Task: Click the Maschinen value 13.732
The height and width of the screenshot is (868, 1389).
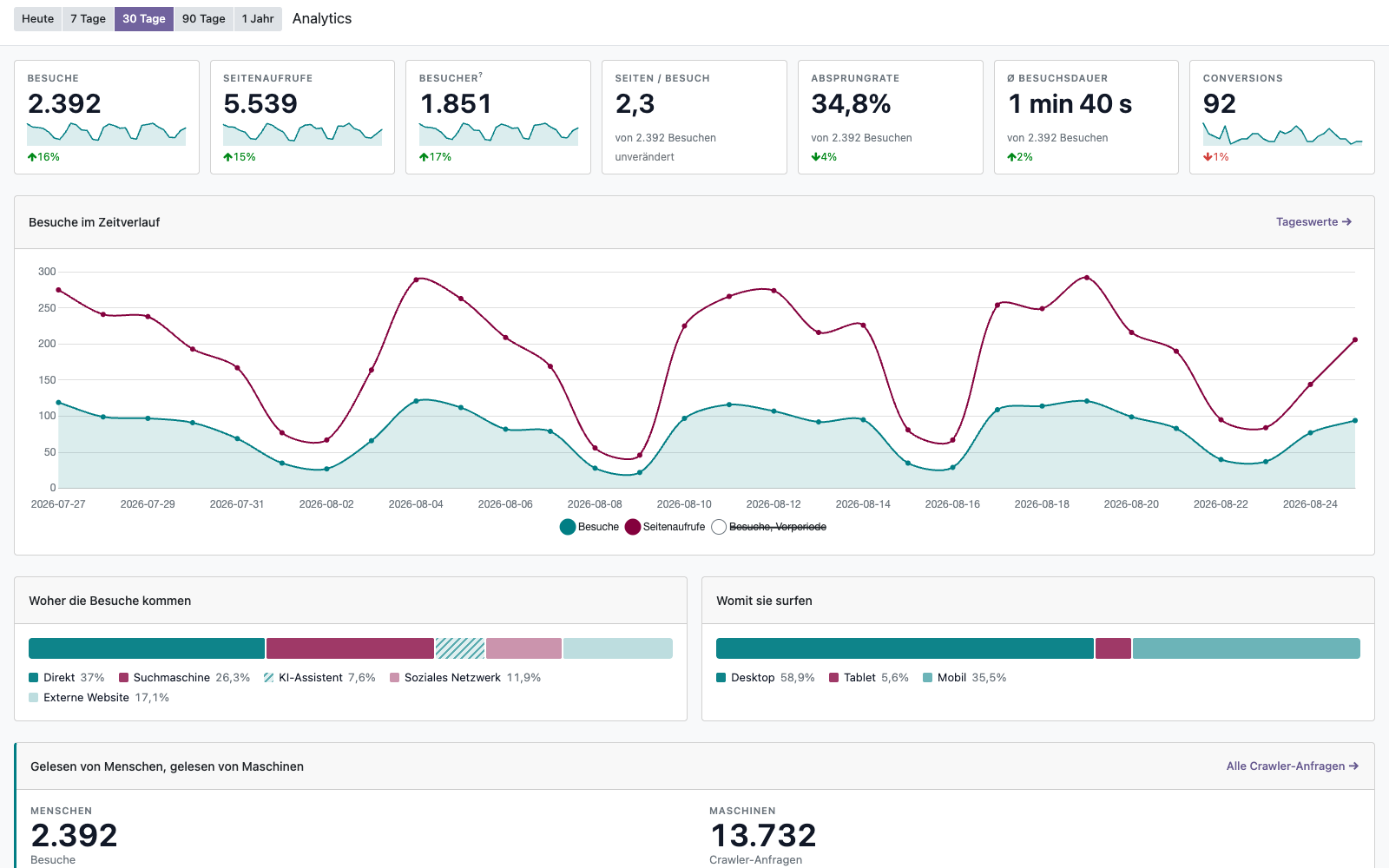Action: coord(763,836)
